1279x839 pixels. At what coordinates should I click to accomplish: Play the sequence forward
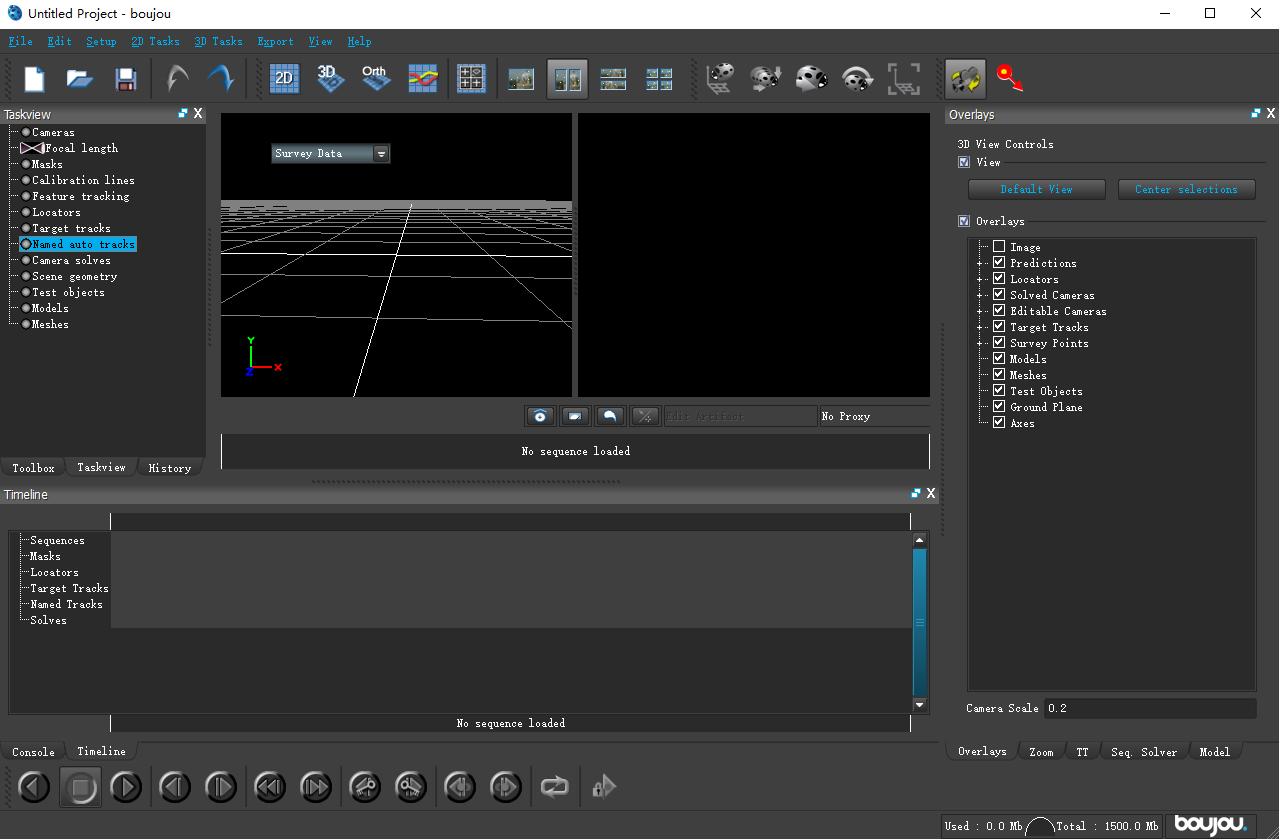[x=126, y=787]
